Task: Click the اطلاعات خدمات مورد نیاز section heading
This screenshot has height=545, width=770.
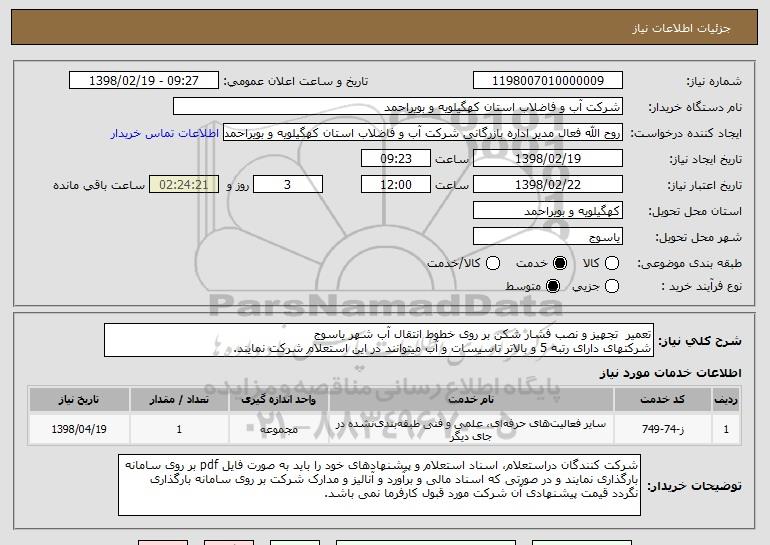Action: pos(670,373)
